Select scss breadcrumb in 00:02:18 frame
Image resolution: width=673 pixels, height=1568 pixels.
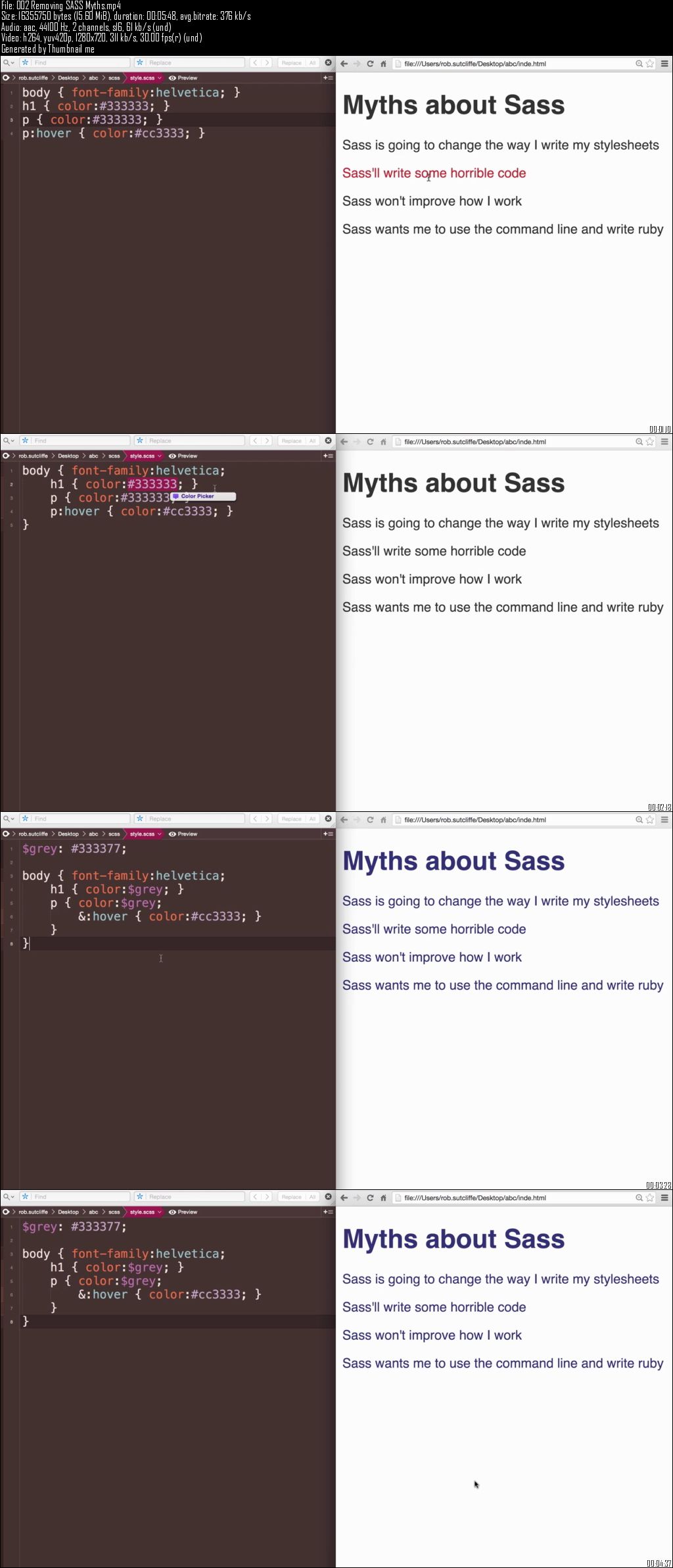pos(114,456)
